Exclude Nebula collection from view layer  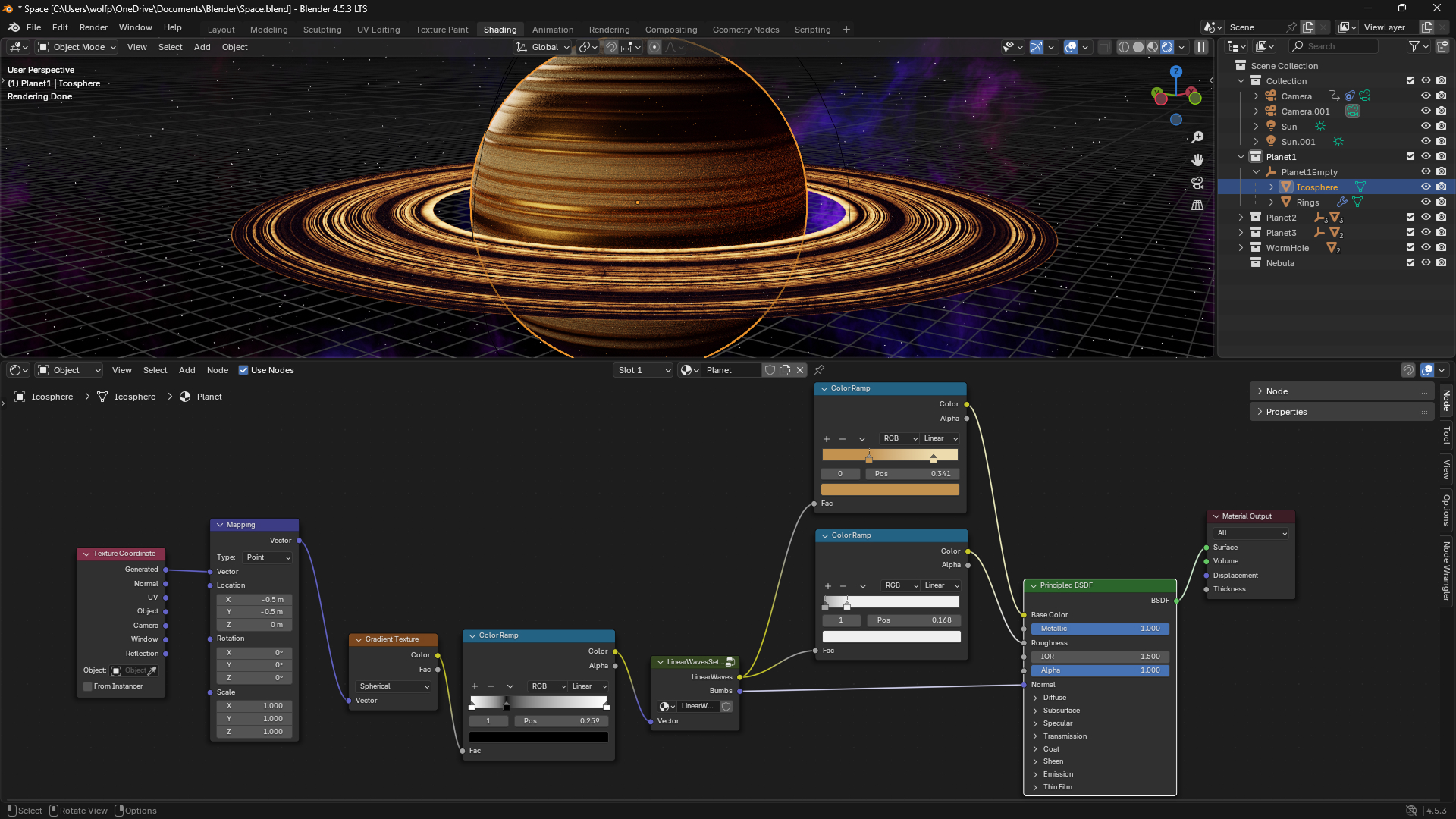[x=1410, y=263]
